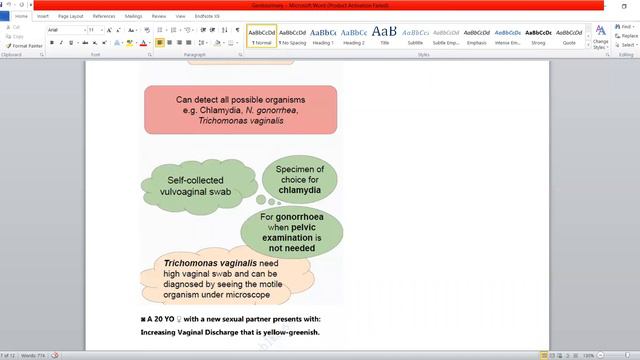Toggle align text left

[160, 42]
